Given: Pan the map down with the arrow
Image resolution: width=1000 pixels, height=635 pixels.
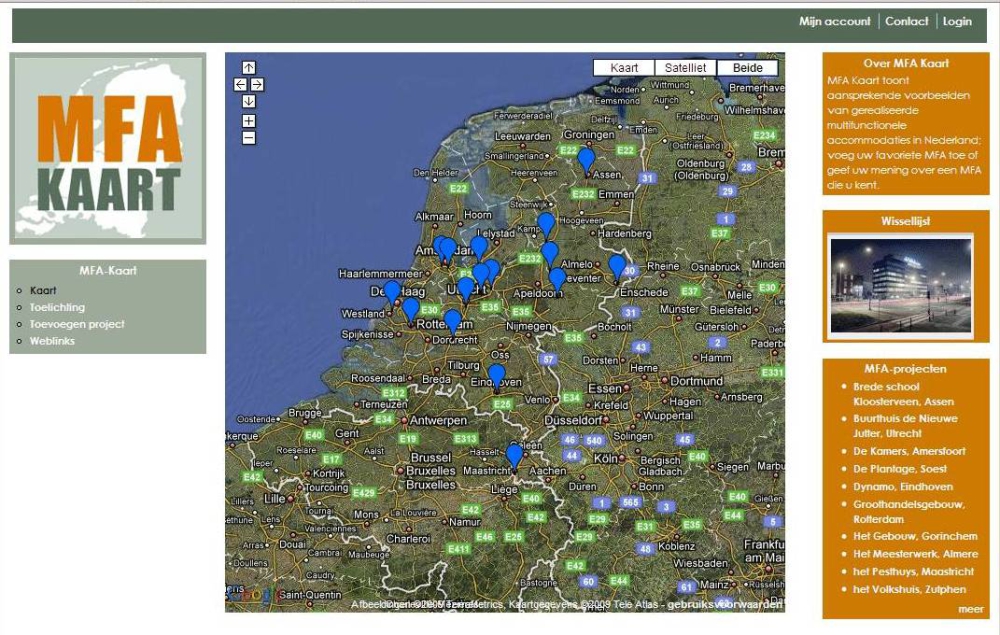Looking at the screenshot, I should click(x=249, y=101).
